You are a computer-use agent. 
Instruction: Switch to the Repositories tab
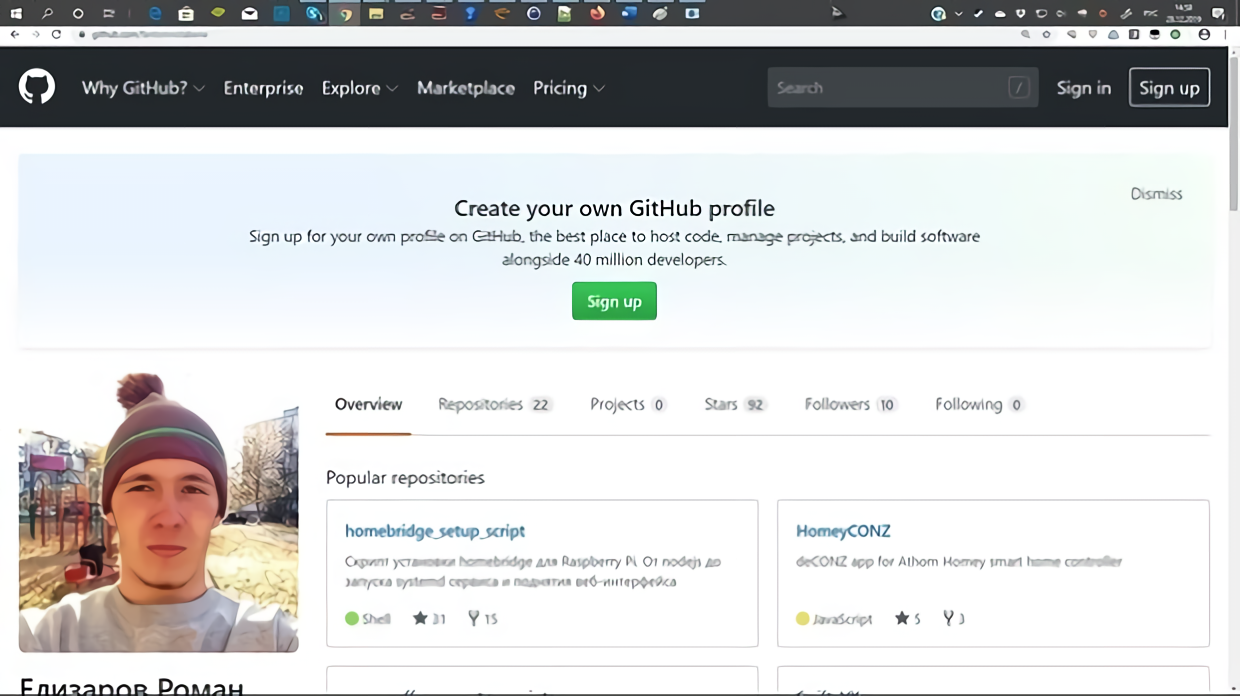pos(494,404)
